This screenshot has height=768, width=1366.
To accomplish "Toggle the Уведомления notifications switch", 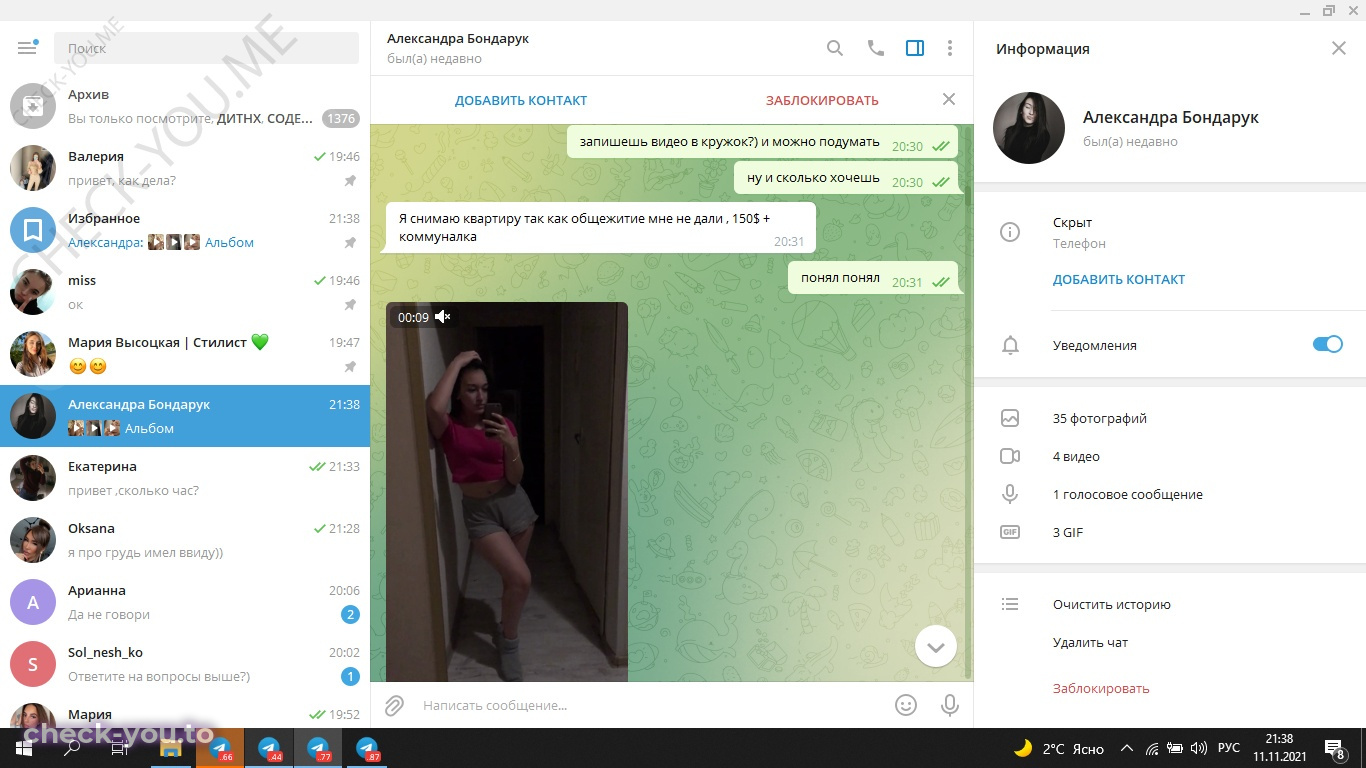I will coord(1328,344).
